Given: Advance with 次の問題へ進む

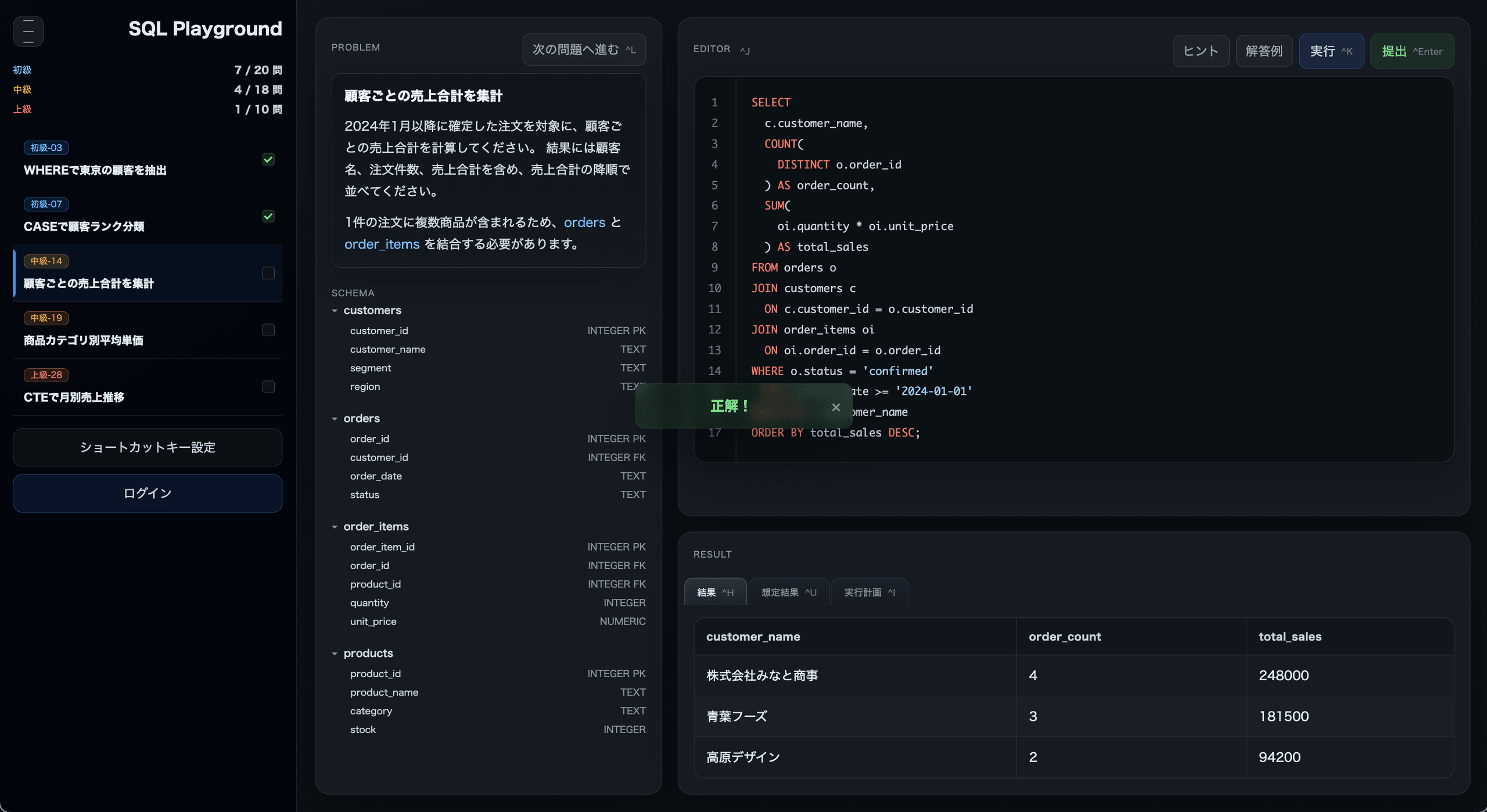Looking at the screenshot, I should coord(583,49).
